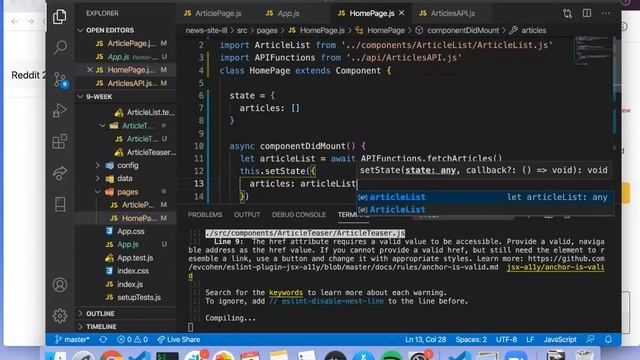
Task: Click the Open Changes icon in editor toolbar
Action: click(567, 13)
